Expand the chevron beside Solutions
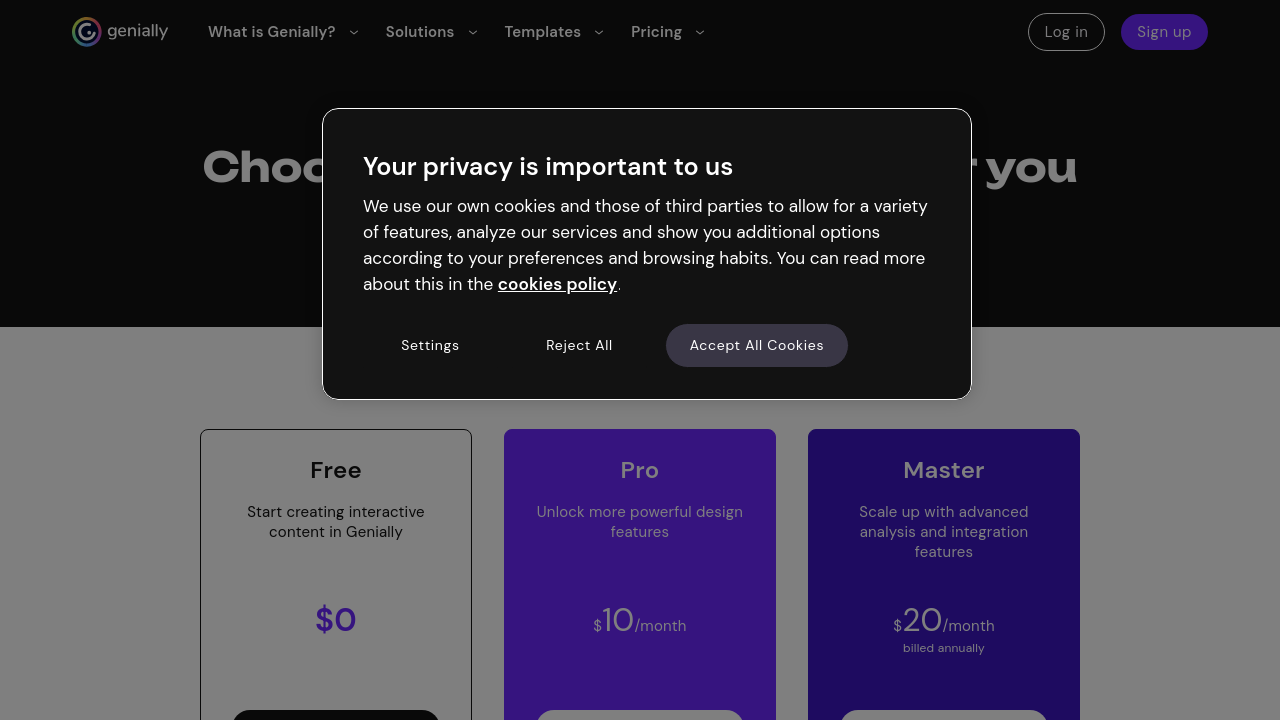This screenshot has width=1280, height=720. pyautogui.click(x=473, y=32)
